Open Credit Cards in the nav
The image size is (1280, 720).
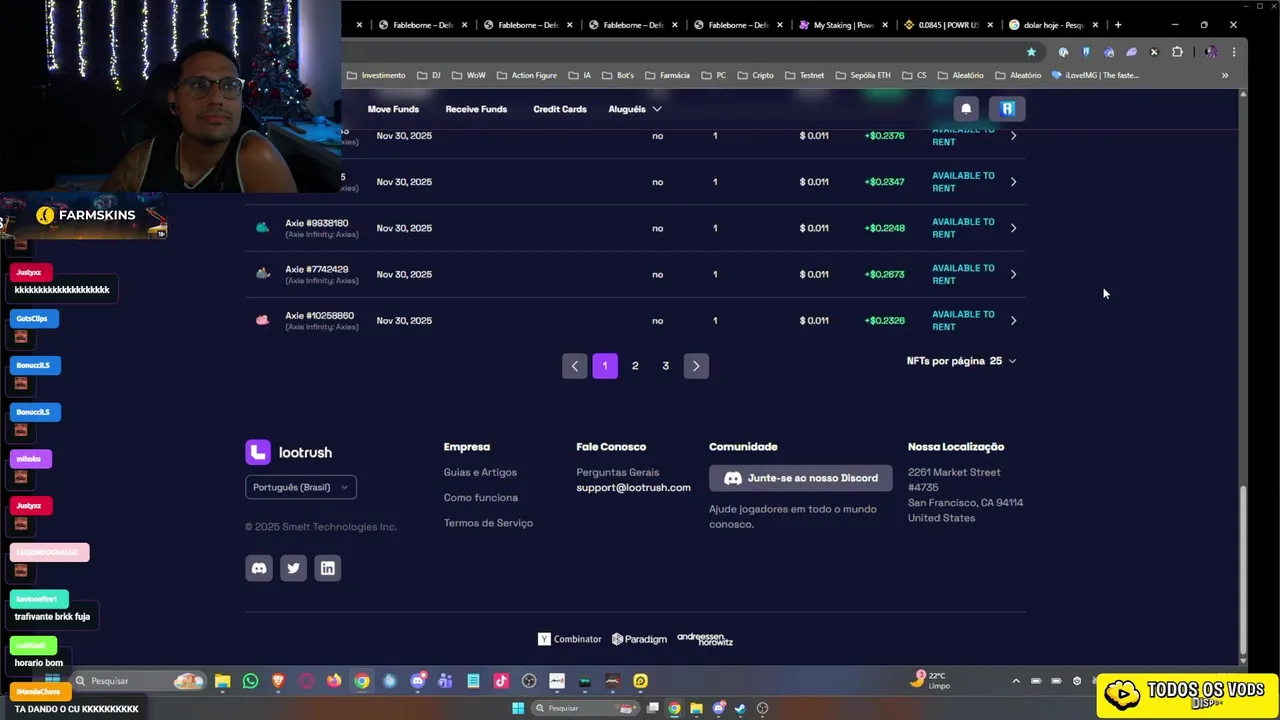tap(560, 109)
